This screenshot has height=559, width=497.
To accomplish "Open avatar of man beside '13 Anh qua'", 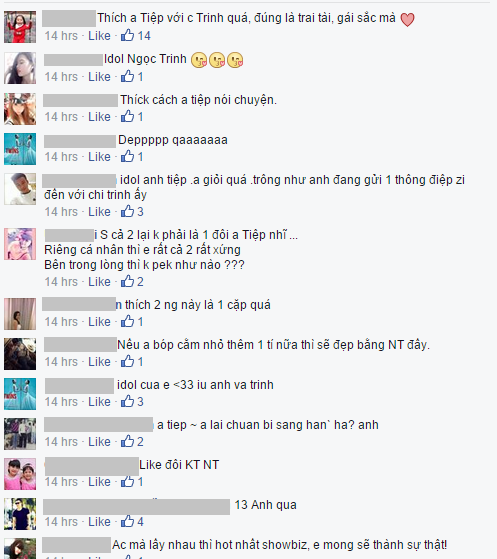I will point(20,514).
